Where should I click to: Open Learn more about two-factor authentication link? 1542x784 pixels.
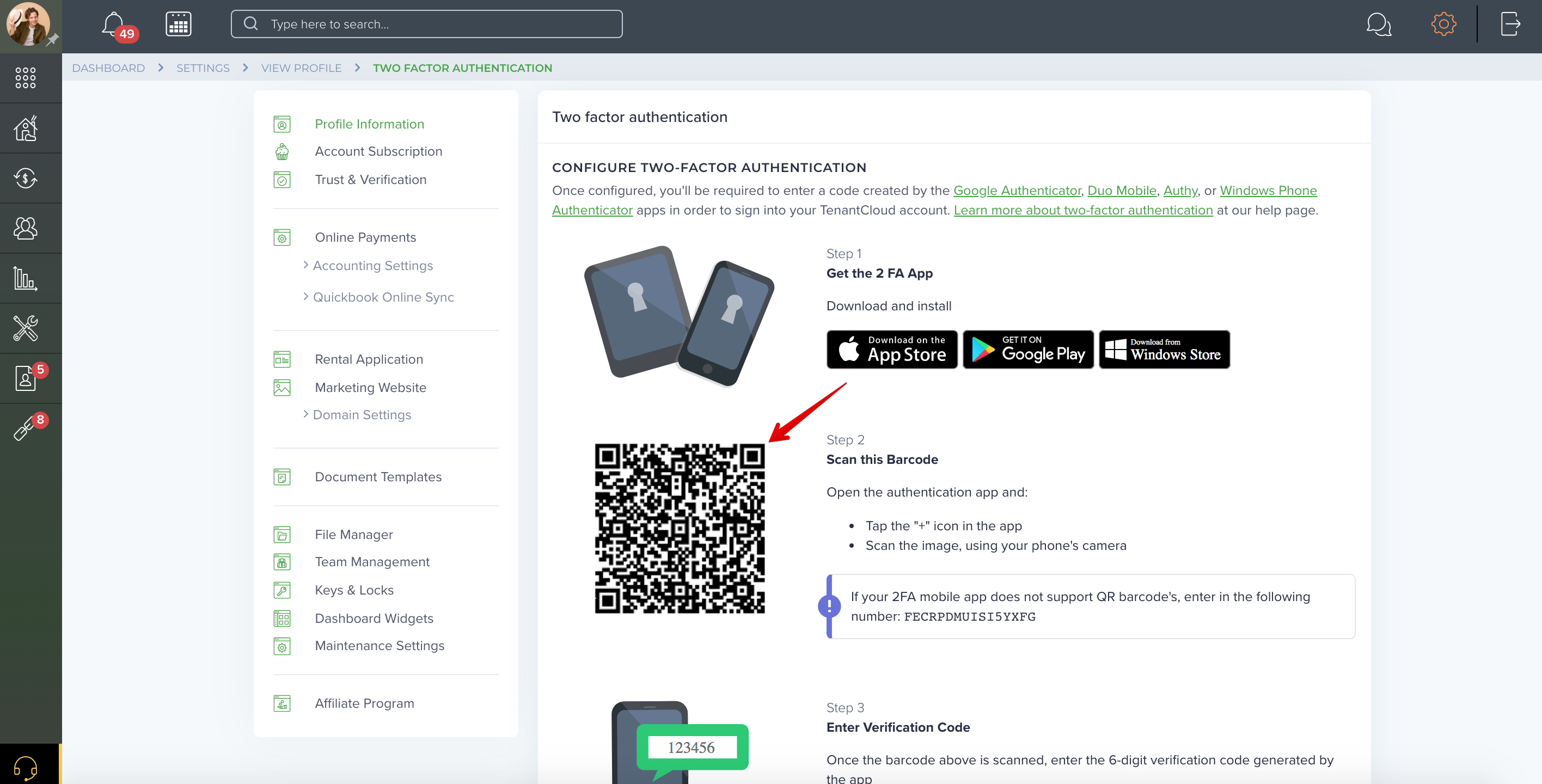point(1083,210)
